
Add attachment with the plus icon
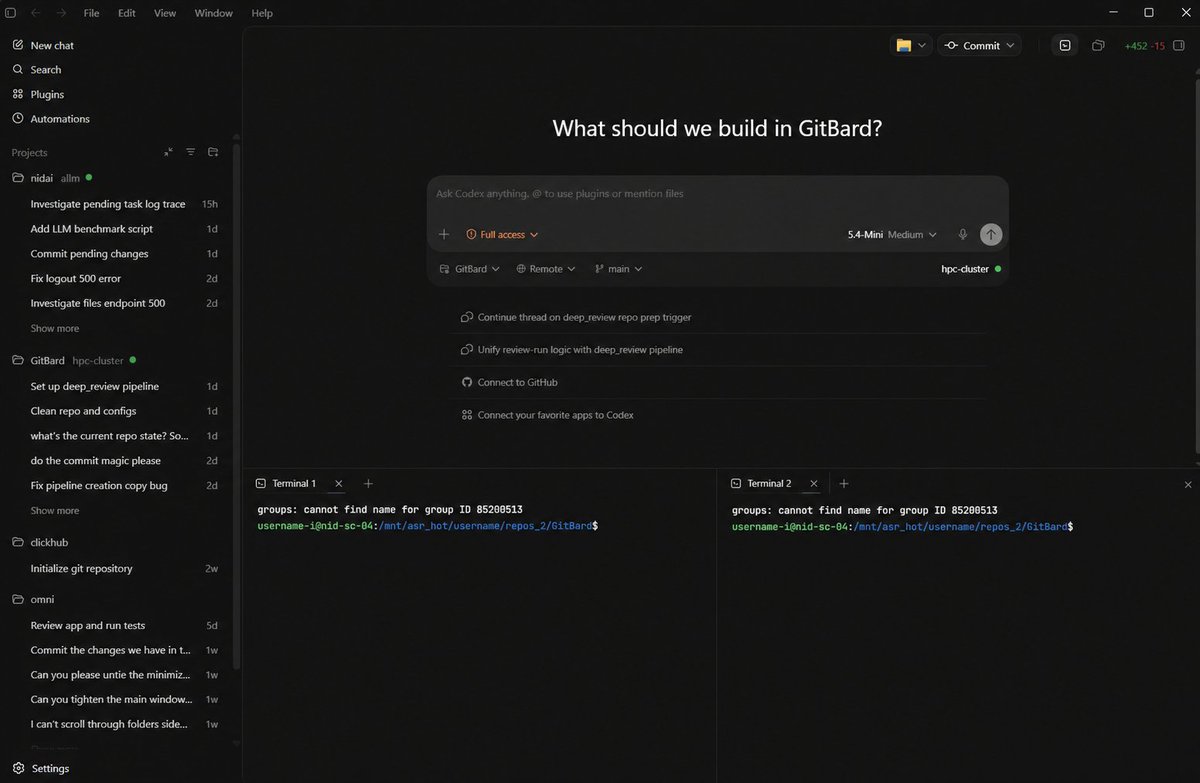coord(444,234)
